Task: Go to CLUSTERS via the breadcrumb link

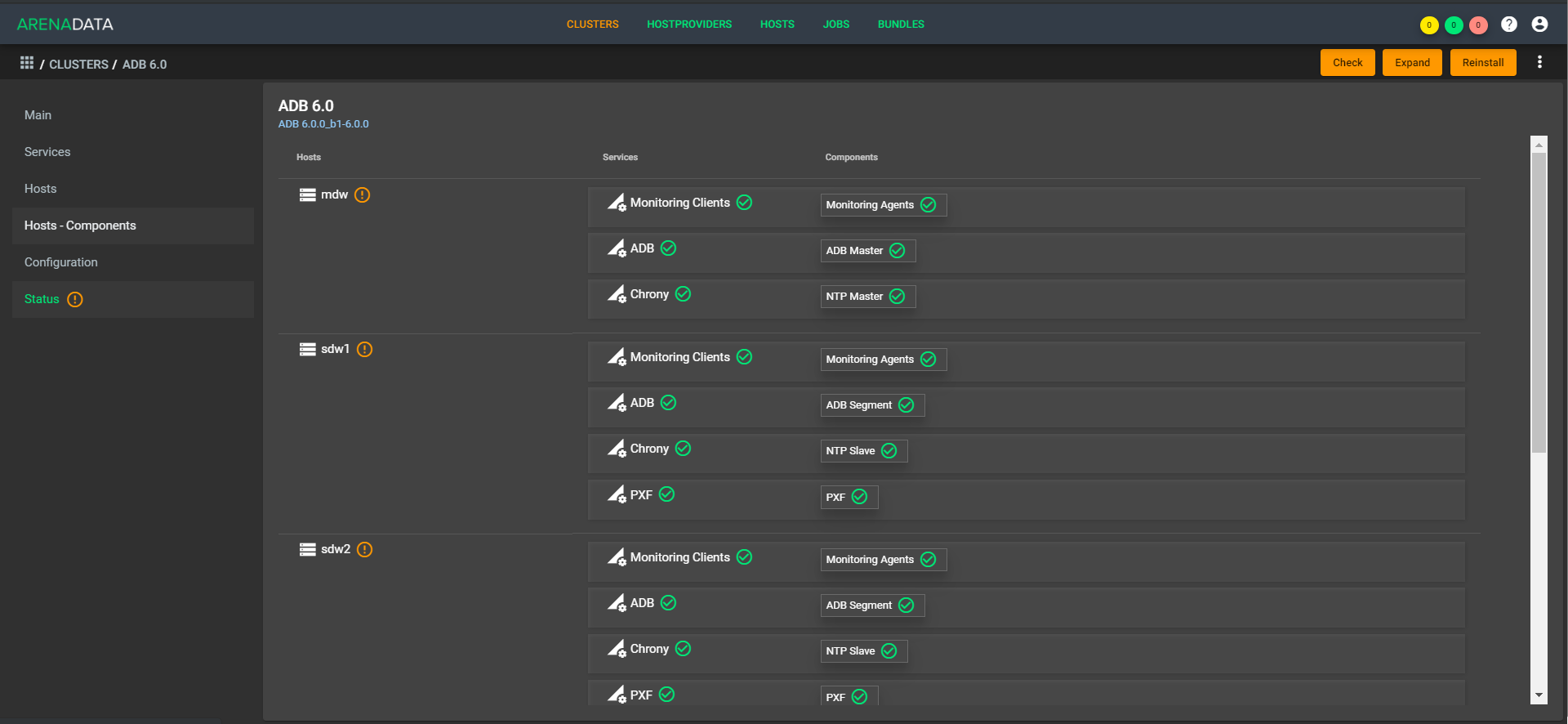Action: [78, 65]
